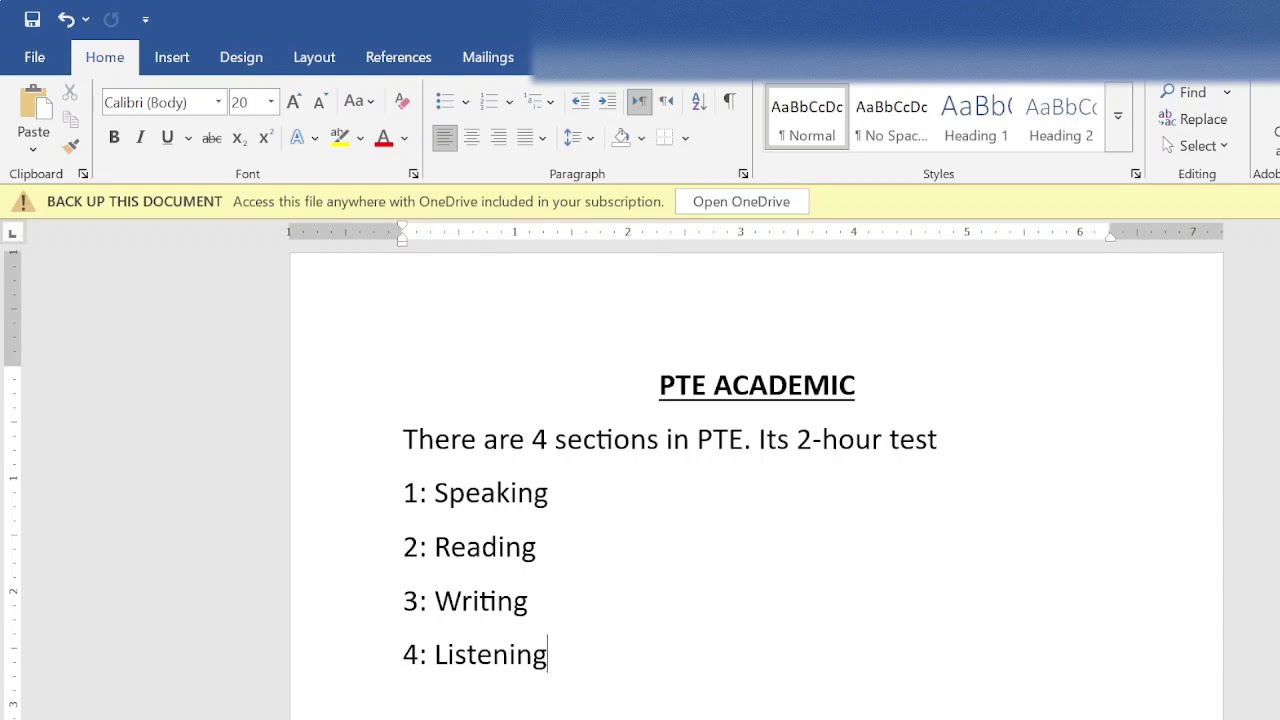Open the Mailings tab
Screen dimensions: 1280x720
tap(488, 57)
